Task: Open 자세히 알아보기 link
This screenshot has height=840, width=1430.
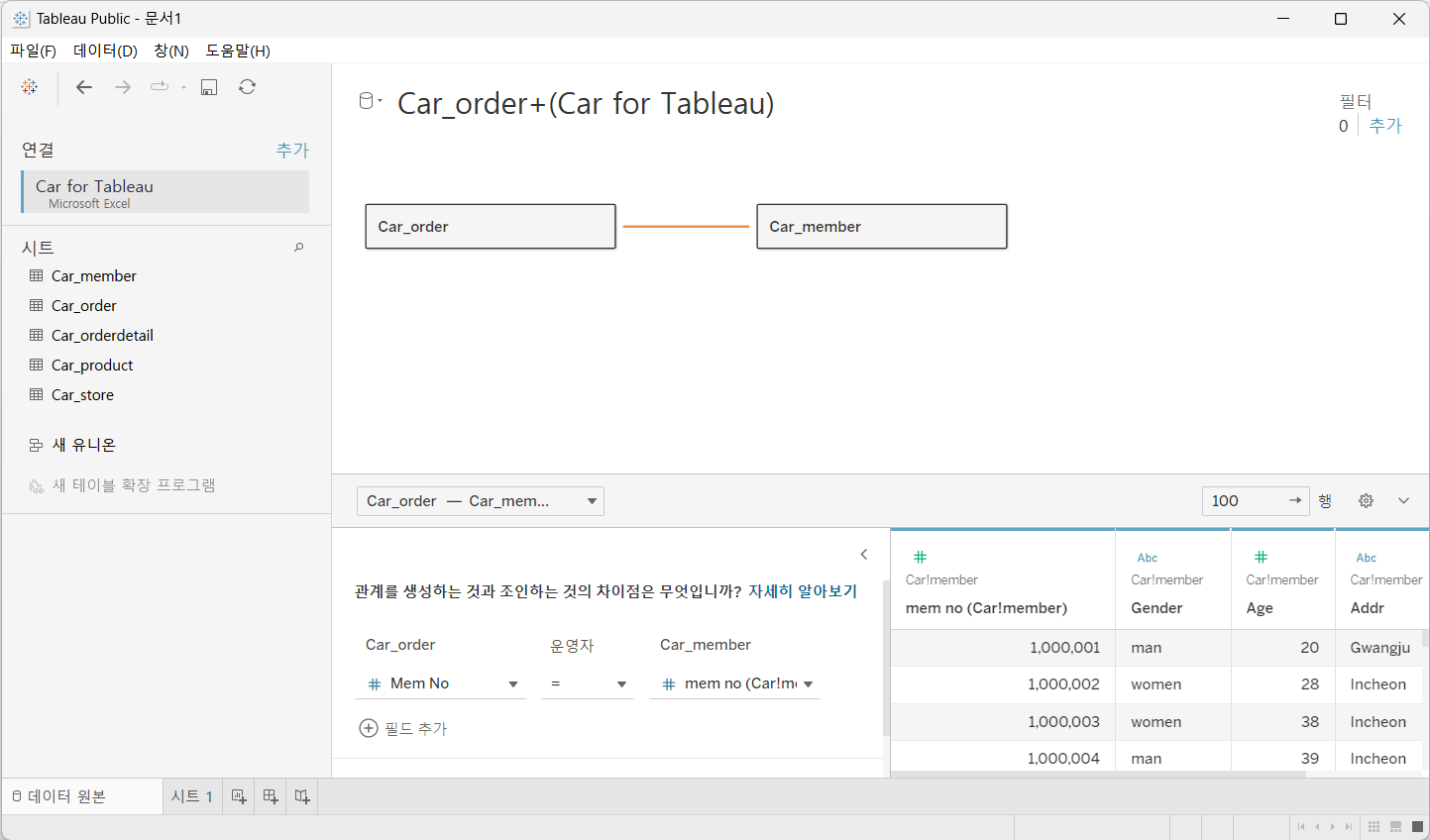Action: (x=803, y=591)
